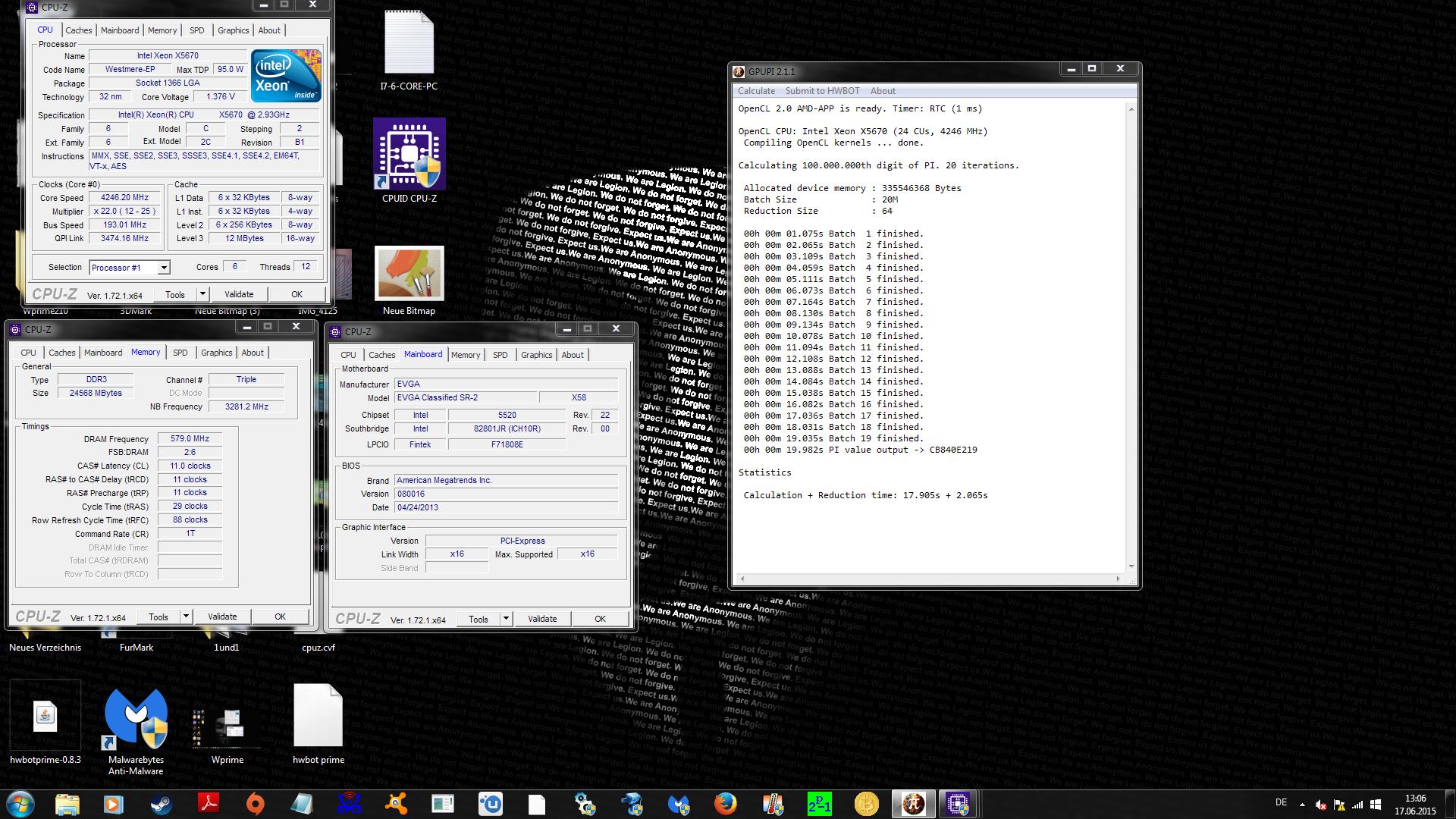Click the PI value output CB840E219 line
1456x819 pixels.
(x=860, y=450)
